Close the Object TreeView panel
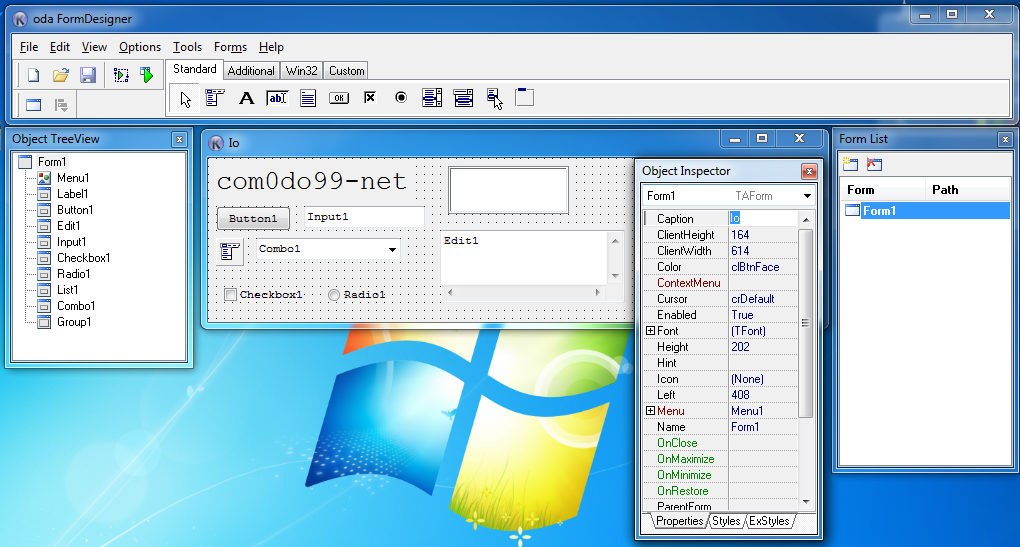 tap(180, 139)
